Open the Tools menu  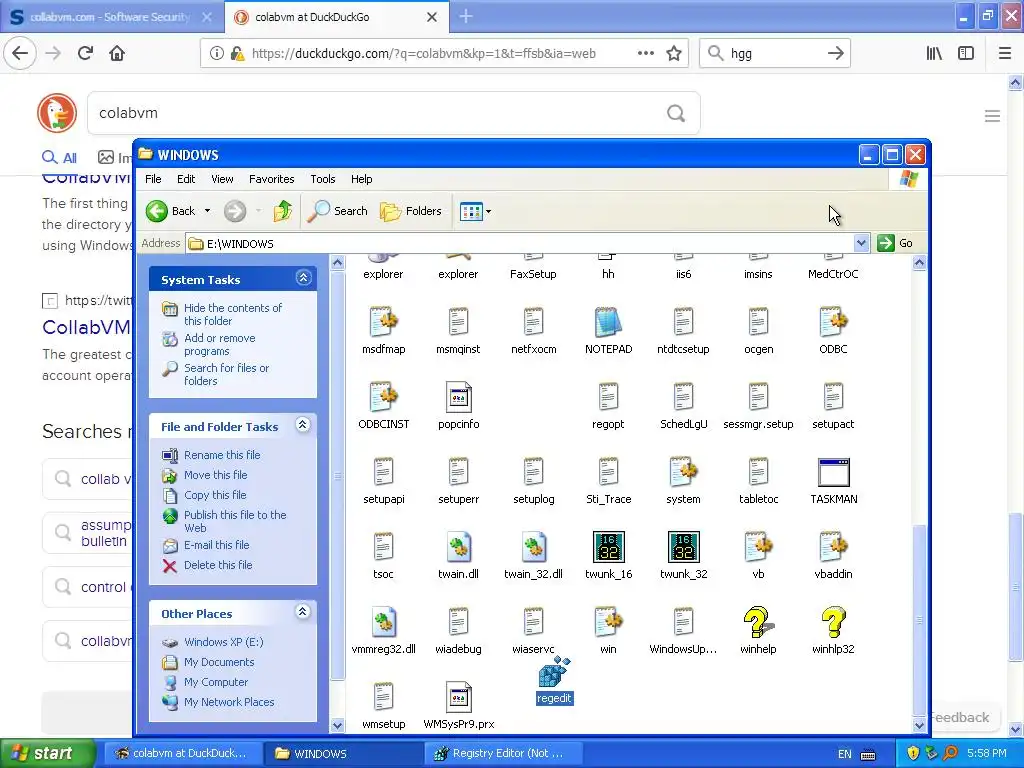(x=323, y=179)
